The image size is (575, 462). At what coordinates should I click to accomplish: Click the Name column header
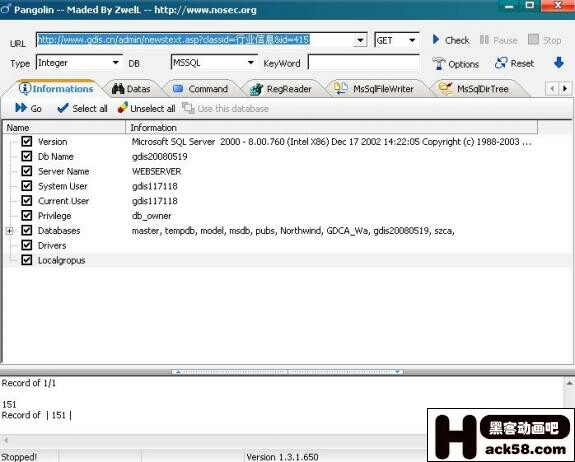[65, 127]
